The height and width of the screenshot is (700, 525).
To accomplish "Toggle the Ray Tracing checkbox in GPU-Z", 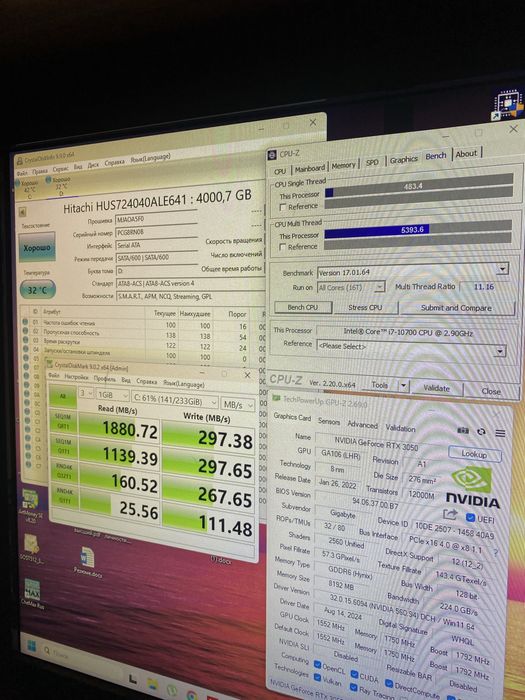I will pyautogui.click(x=354, y=688).
